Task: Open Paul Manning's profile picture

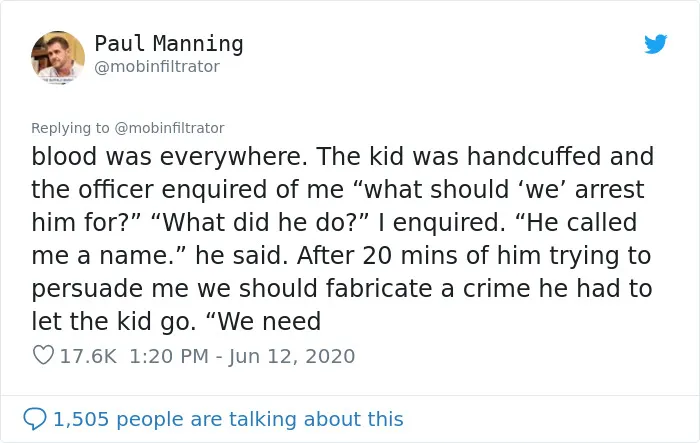Action: pyautogui.click(x=58, y=57)
